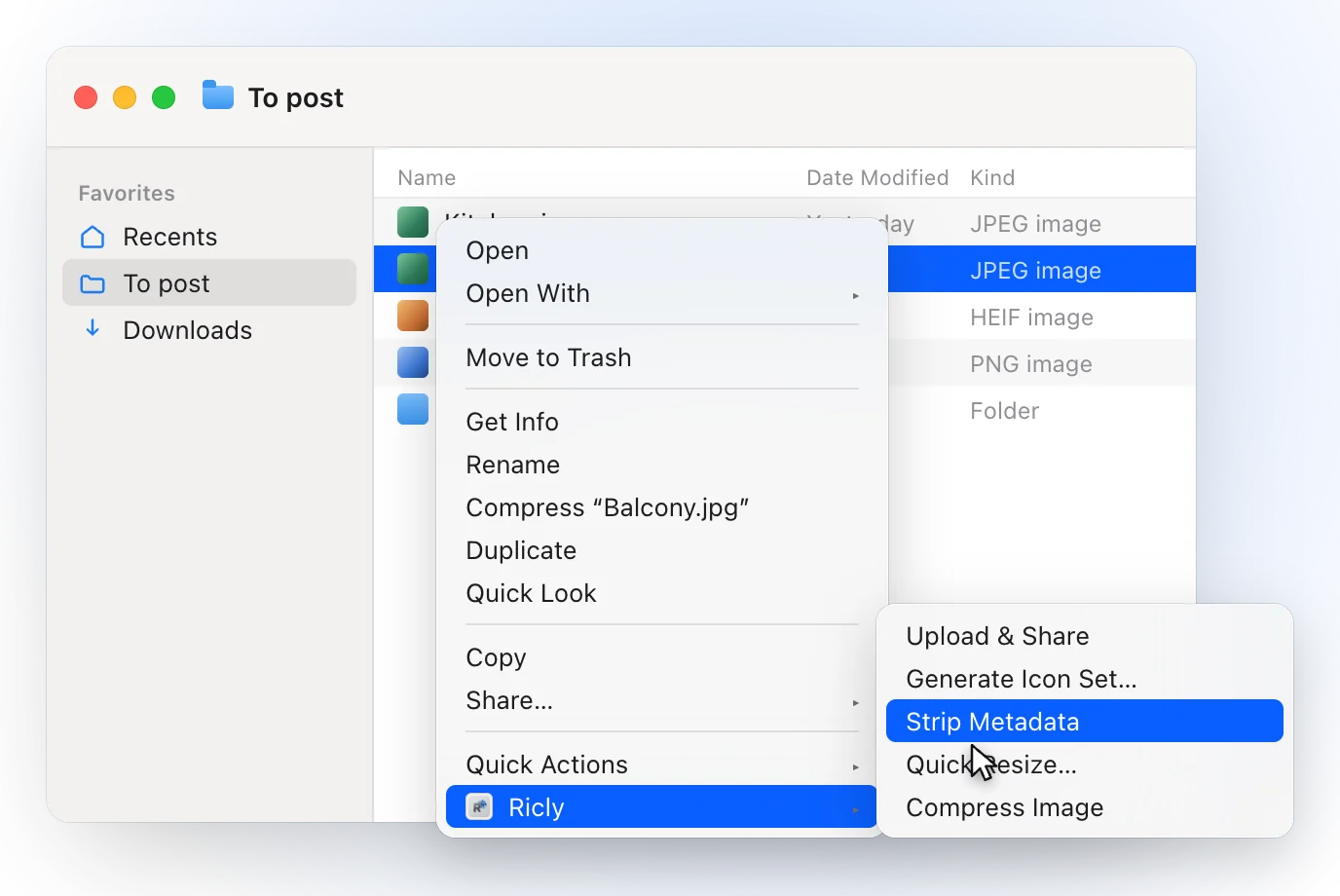This screenshot has width=1340, height=896.
Task: Sort by the Date Modified column header
Action: coord(877,177)
